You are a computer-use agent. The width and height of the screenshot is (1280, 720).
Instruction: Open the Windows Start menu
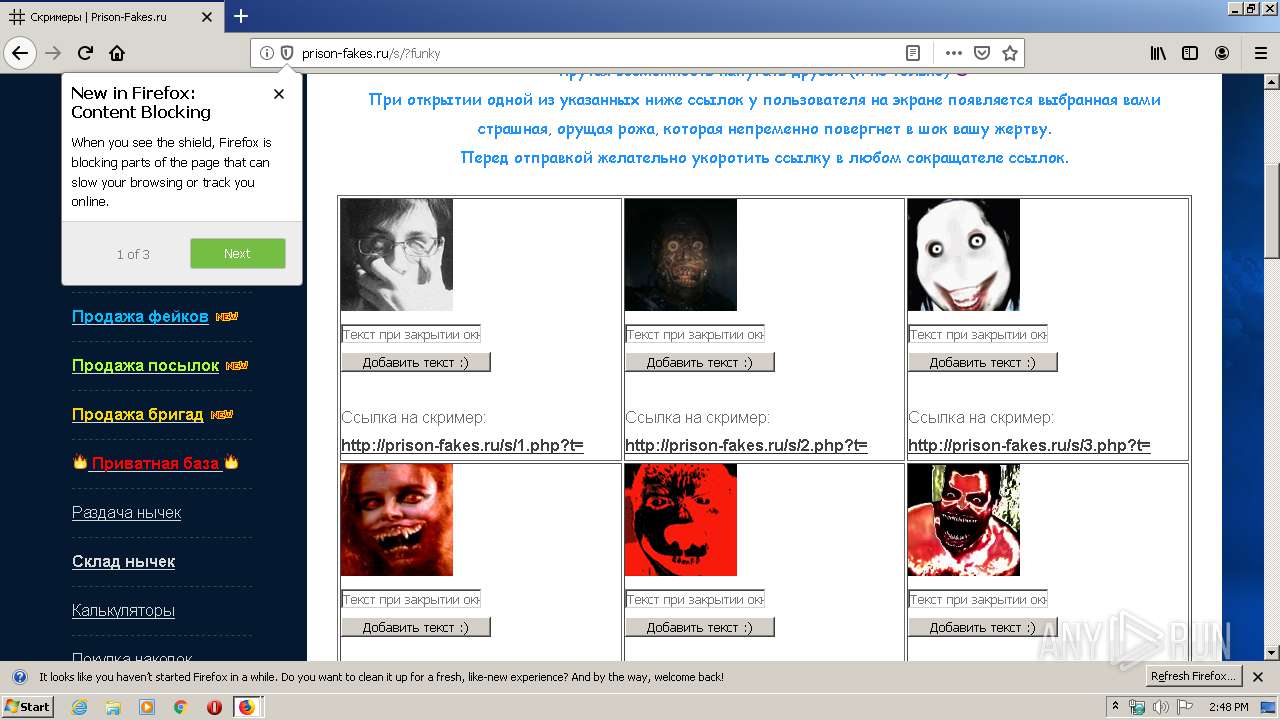(28, 706)
